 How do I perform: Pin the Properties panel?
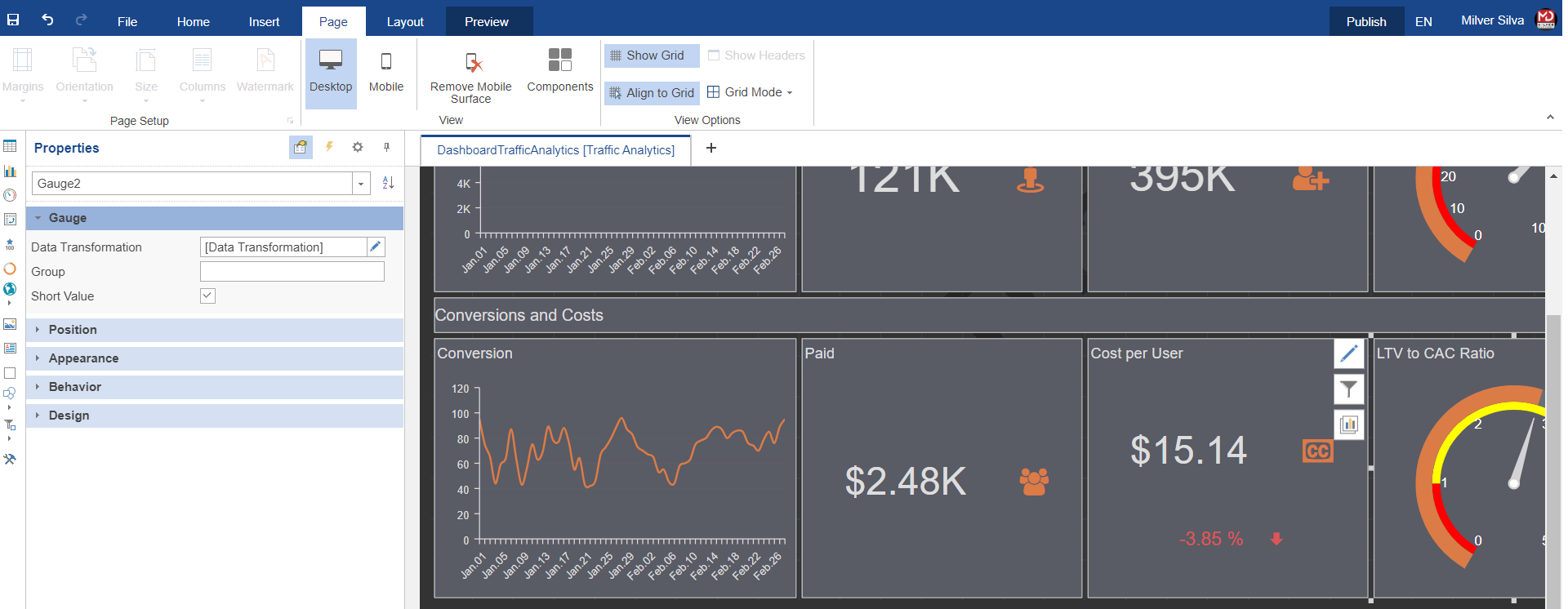386,147
